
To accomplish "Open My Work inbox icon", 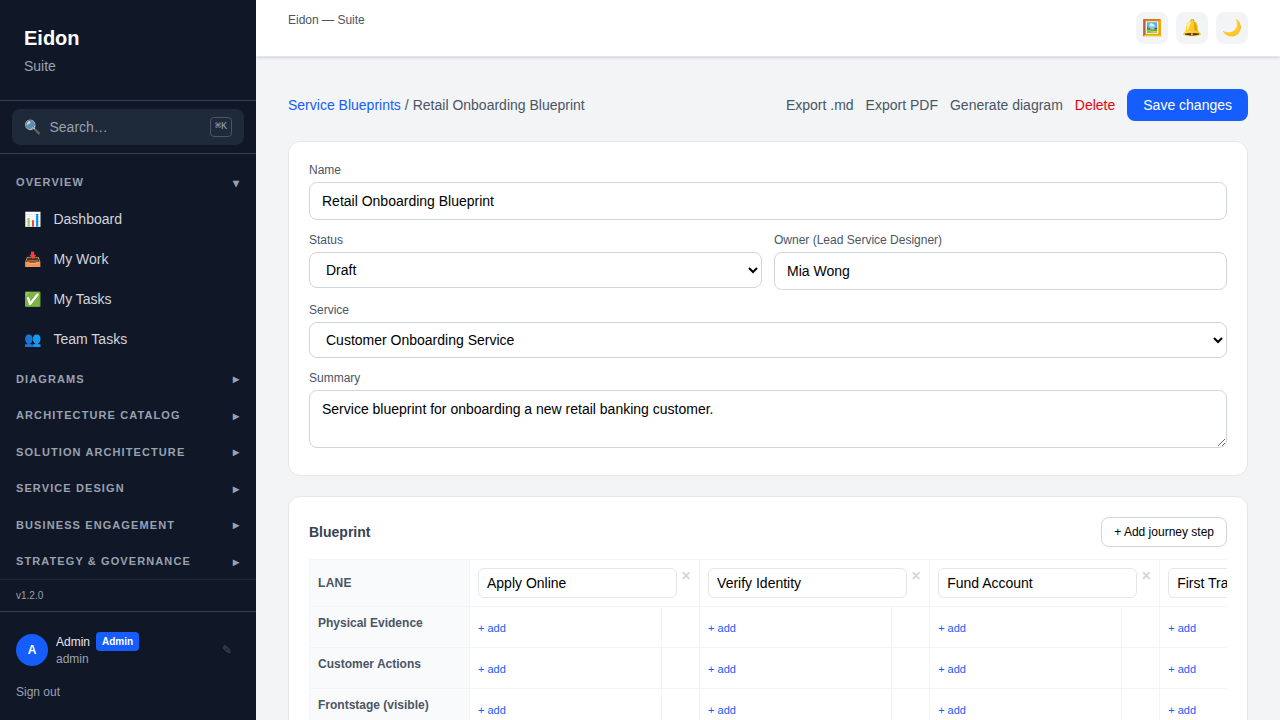I will (33, 259).
